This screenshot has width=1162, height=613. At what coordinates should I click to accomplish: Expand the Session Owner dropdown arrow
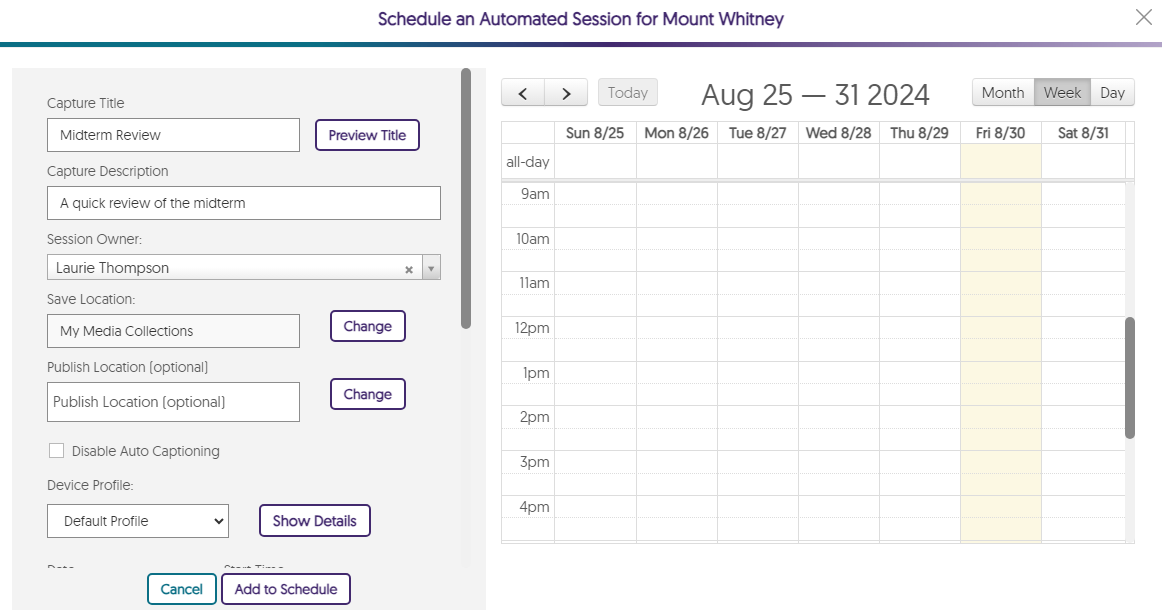(x=430, y=268)
